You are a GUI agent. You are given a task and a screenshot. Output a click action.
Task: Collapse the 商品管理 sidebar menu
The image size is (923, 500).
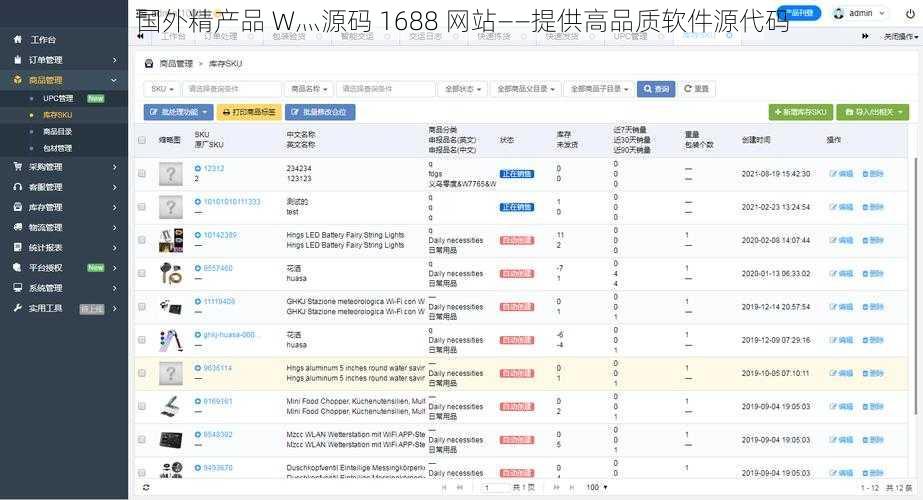tap(64, 80)
